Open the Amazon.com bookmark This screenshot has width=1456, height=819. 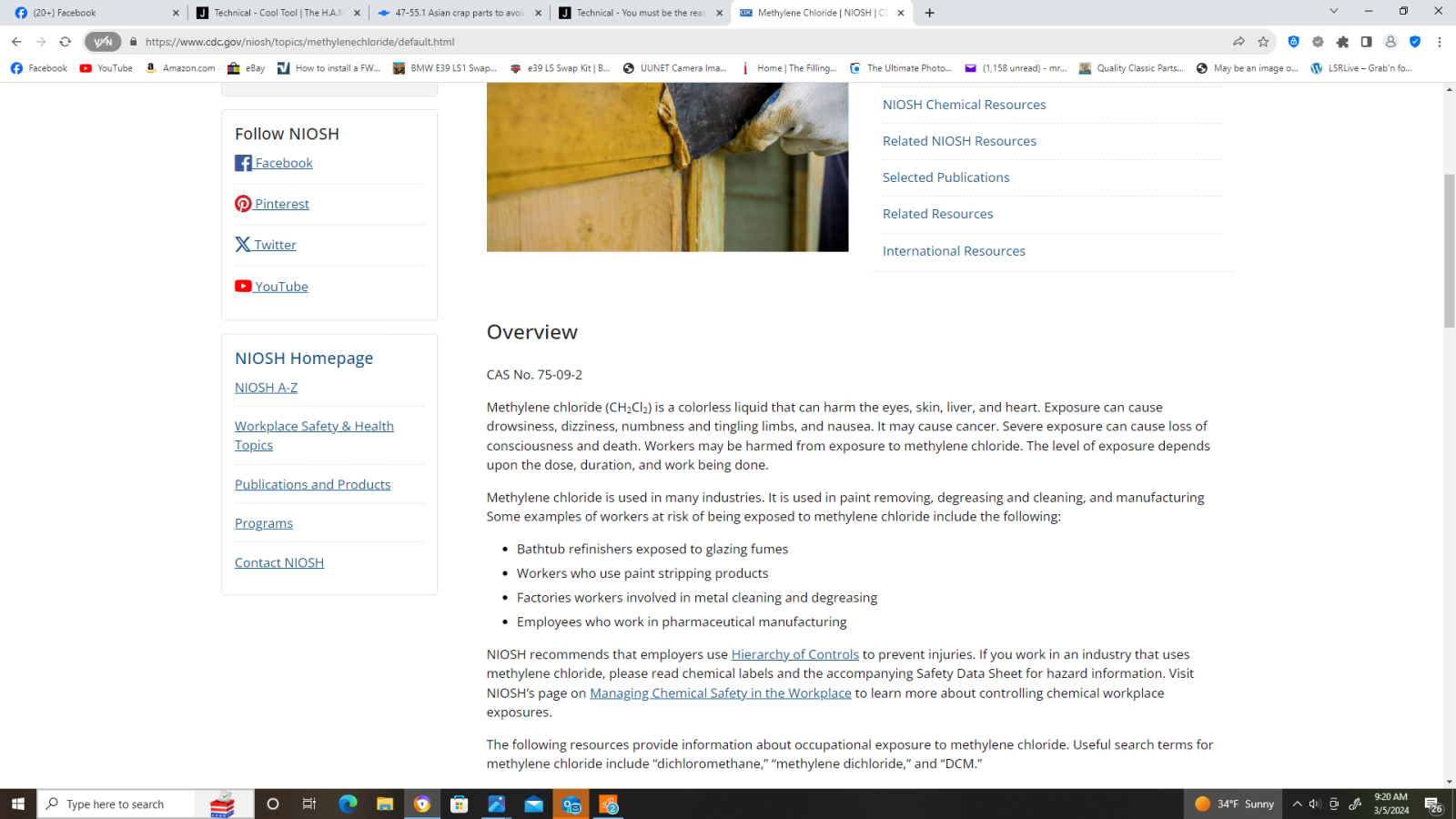(x=180, y=68)
